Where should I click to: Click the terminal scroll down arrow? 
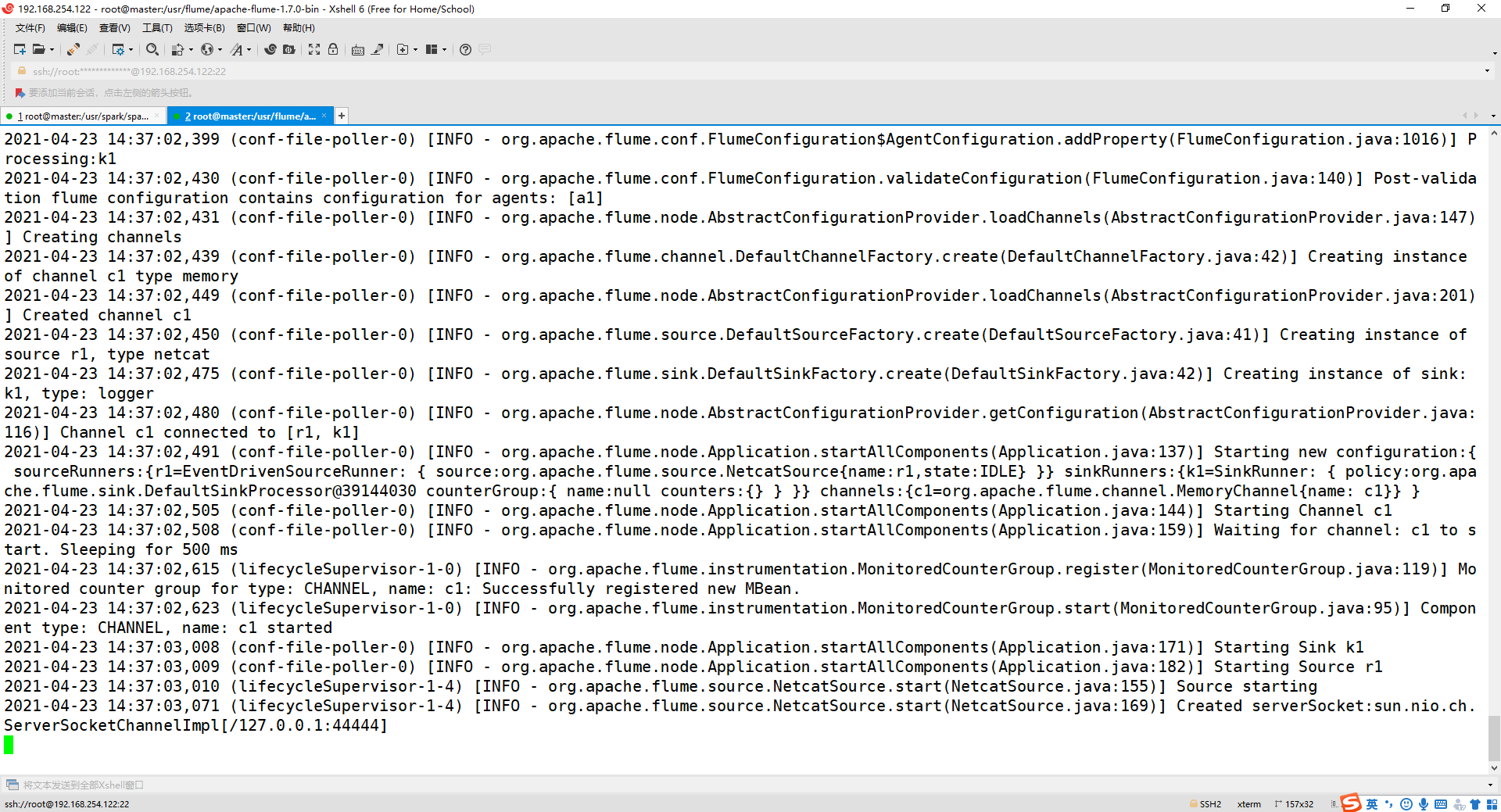point(1494,768)
